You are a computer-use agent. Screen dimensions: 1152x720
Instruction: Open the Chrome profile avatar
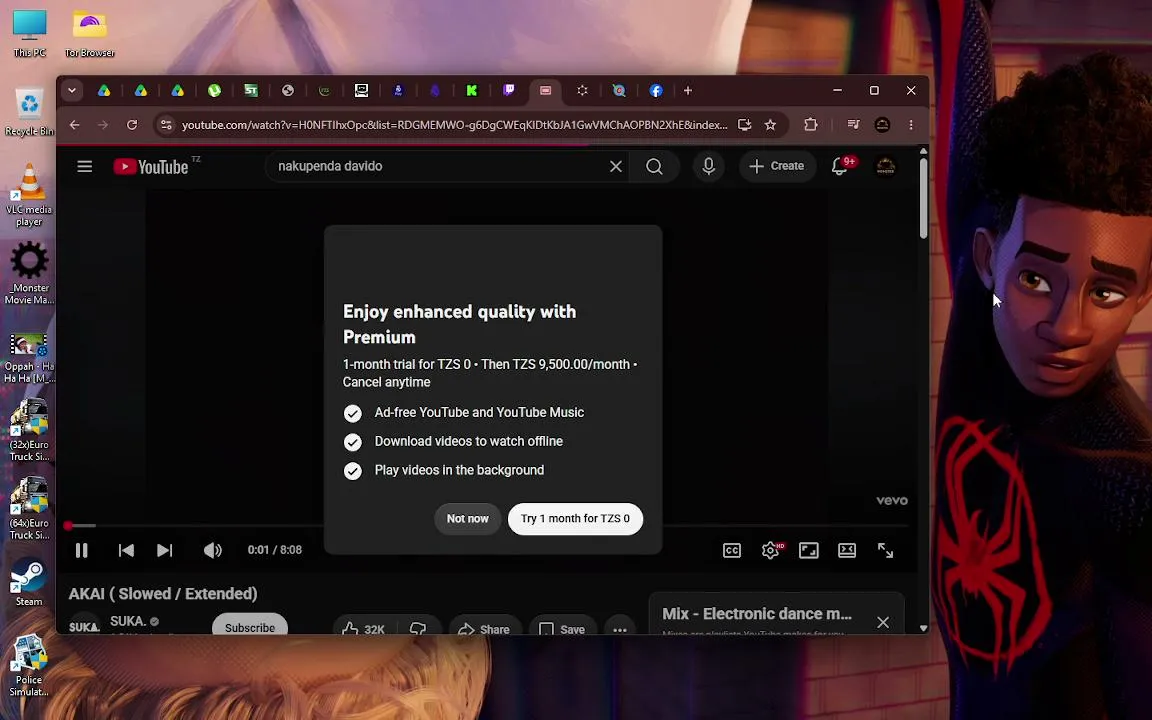click(x=882, y=125)
